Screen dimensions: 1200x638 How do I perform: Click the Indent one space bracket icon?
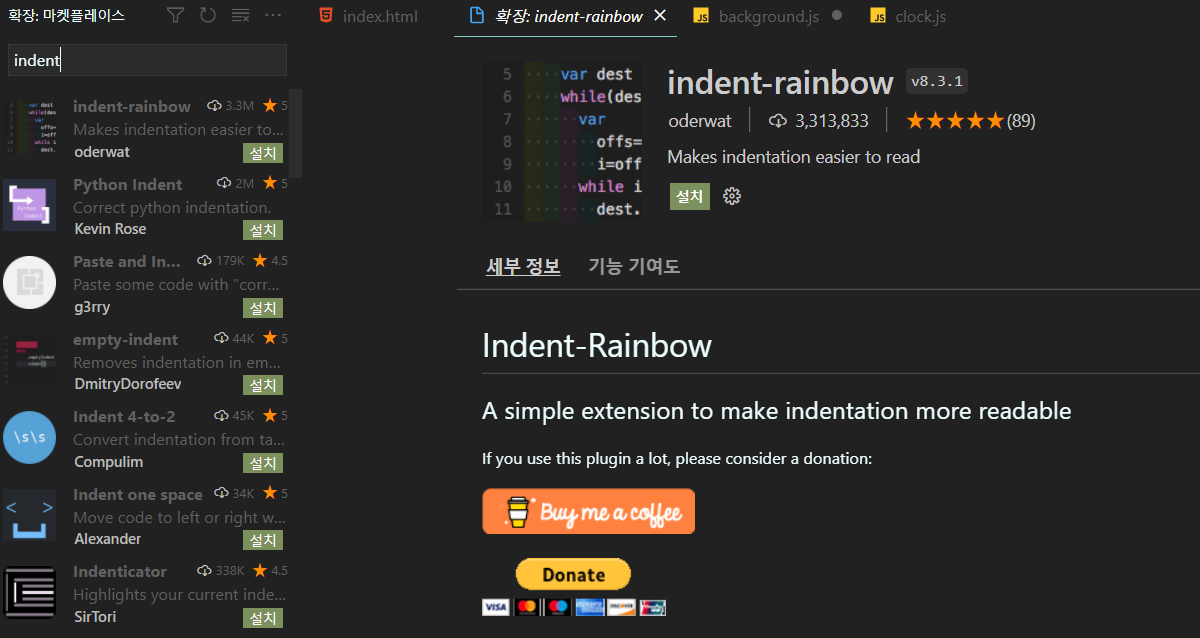[x=29, y=515]
